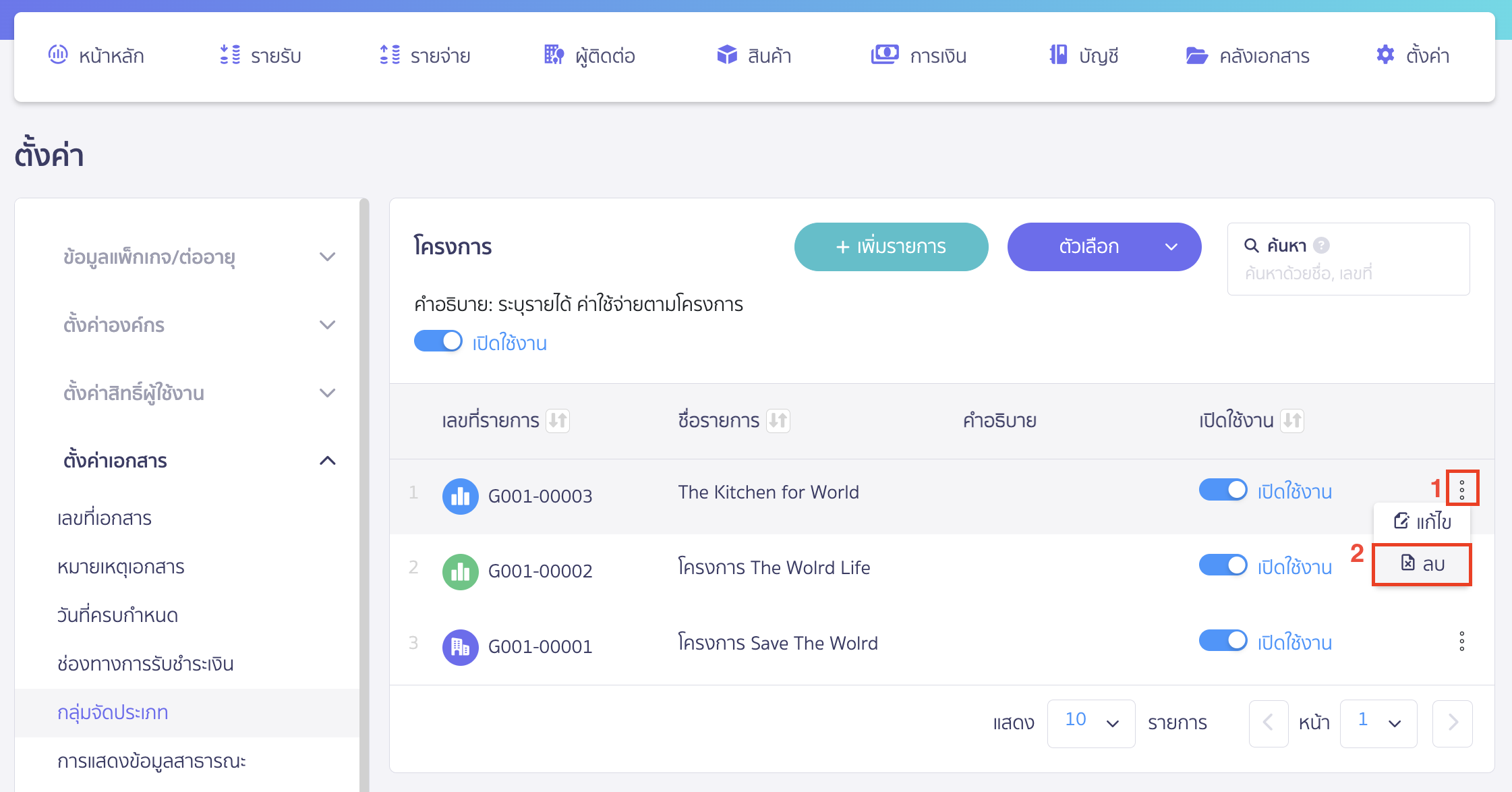Sort by เลขที่รายการ column sort icon
The width and height of the screenshot is (1512, 792).
tap(558, 420)
